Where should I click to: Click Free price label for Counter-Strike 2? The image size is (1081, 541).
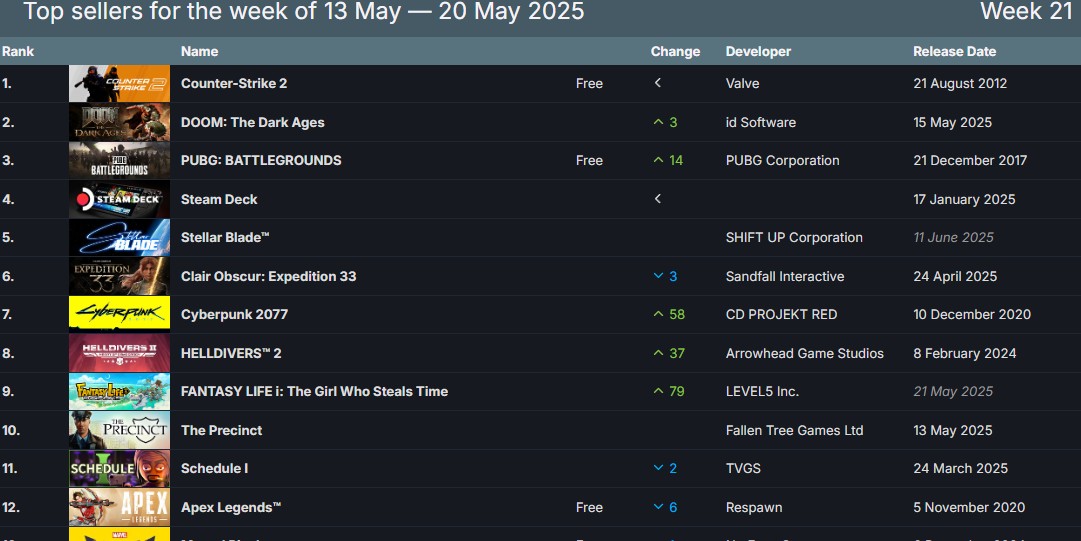point(589,83)
